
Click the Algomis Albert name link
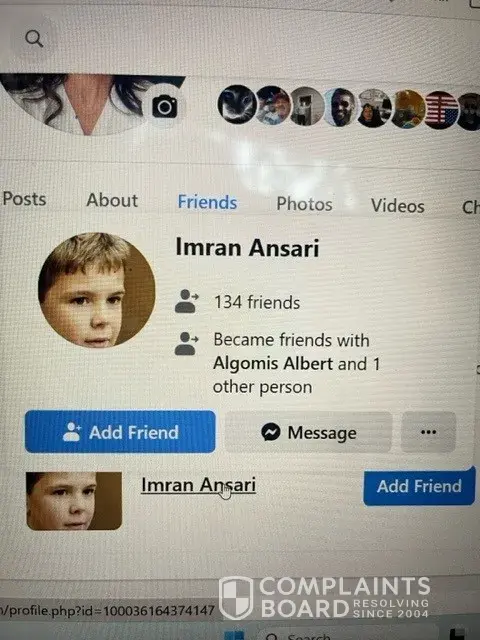click(273, 363)
